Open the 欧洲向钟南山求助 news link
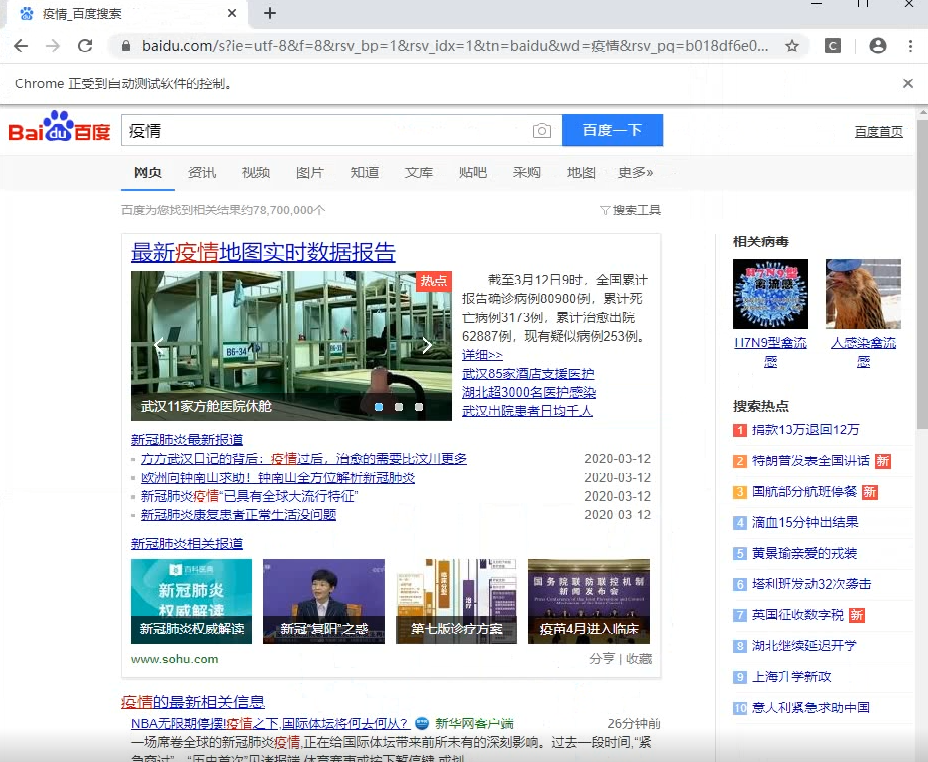Screen dimensions: 928x762 point(278,477)
